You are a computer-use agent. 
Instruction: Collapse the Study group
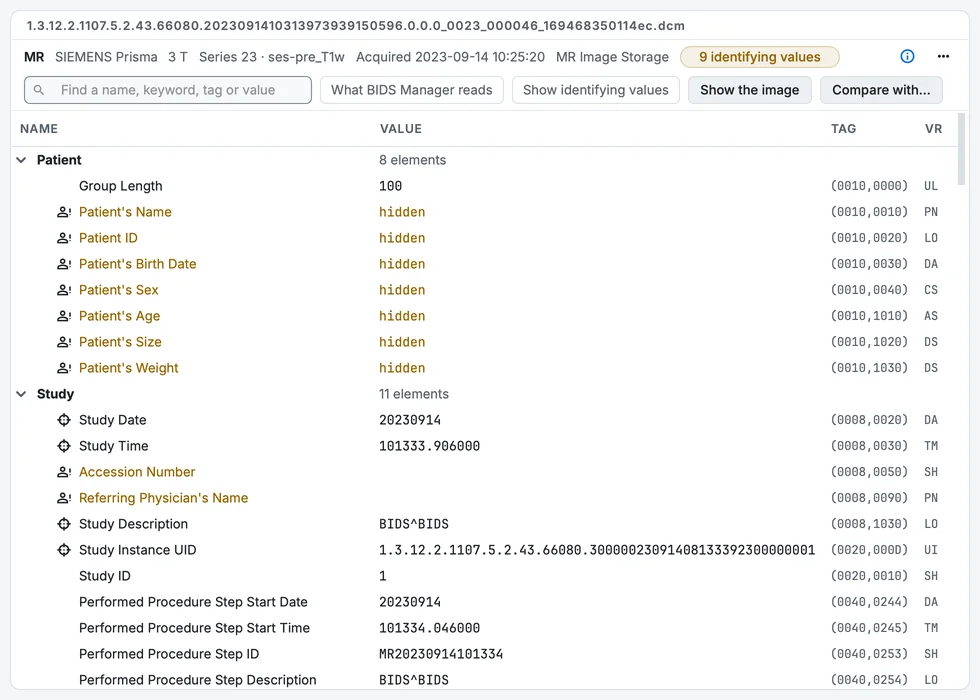click(x=21, y=394)
